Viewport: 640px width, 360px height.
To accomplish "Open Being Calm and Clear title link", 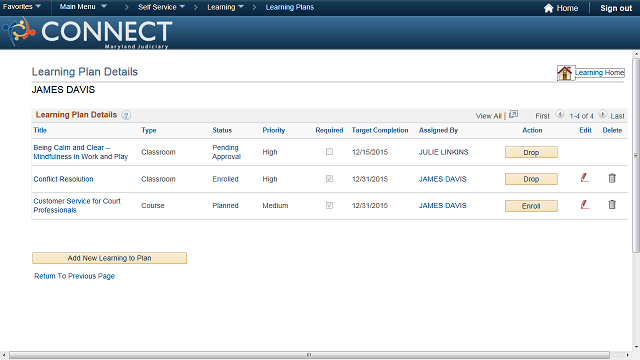I will [81, 152].
